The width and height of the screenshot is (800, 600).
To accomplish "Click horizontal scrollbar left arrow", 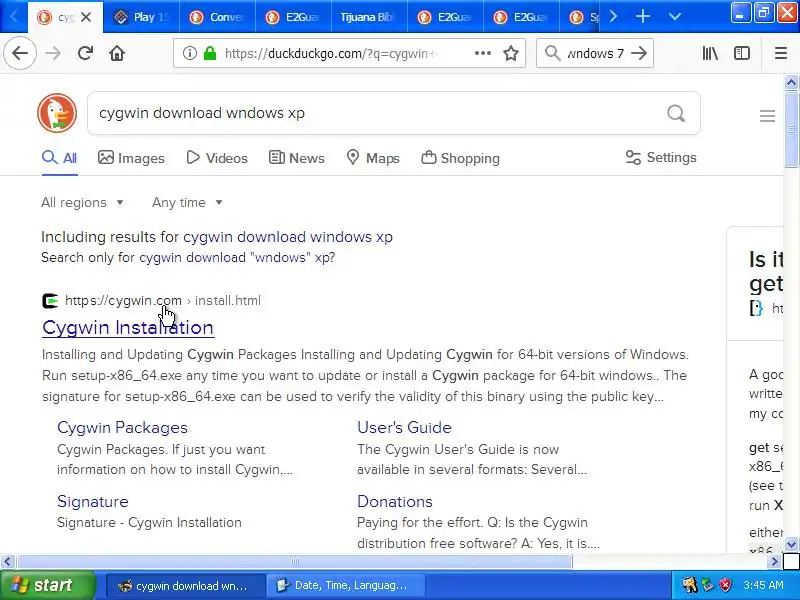I will [x=7, y=562].
